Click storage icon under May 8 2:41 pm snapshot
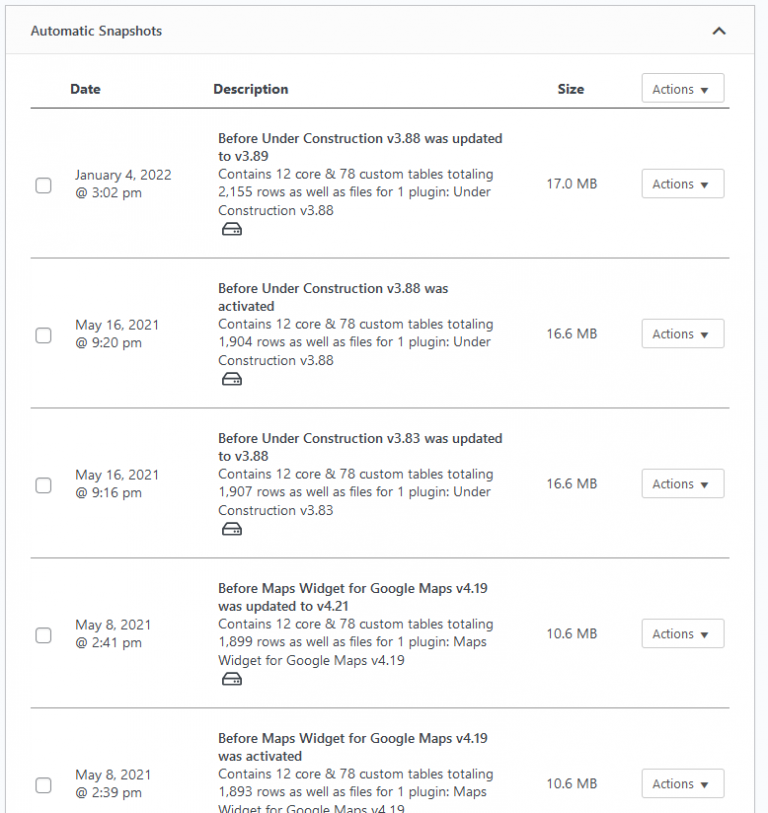Viewport: 768px width, 813px height. [232, 679]
